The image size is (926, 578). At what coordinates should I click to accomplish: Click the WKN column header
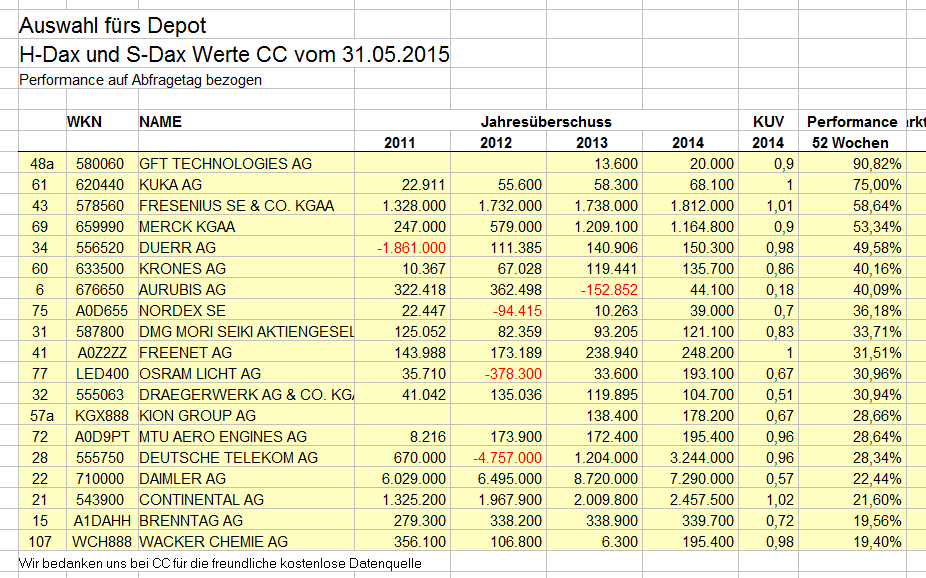84,122
